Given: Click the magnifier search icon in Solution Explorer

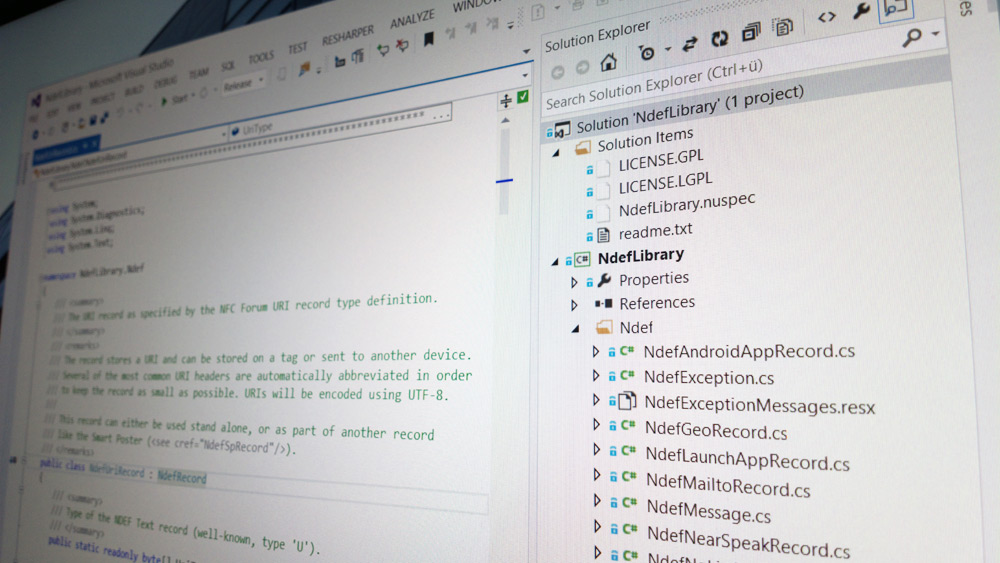Looking at the screenshot, I should (912, 38).
